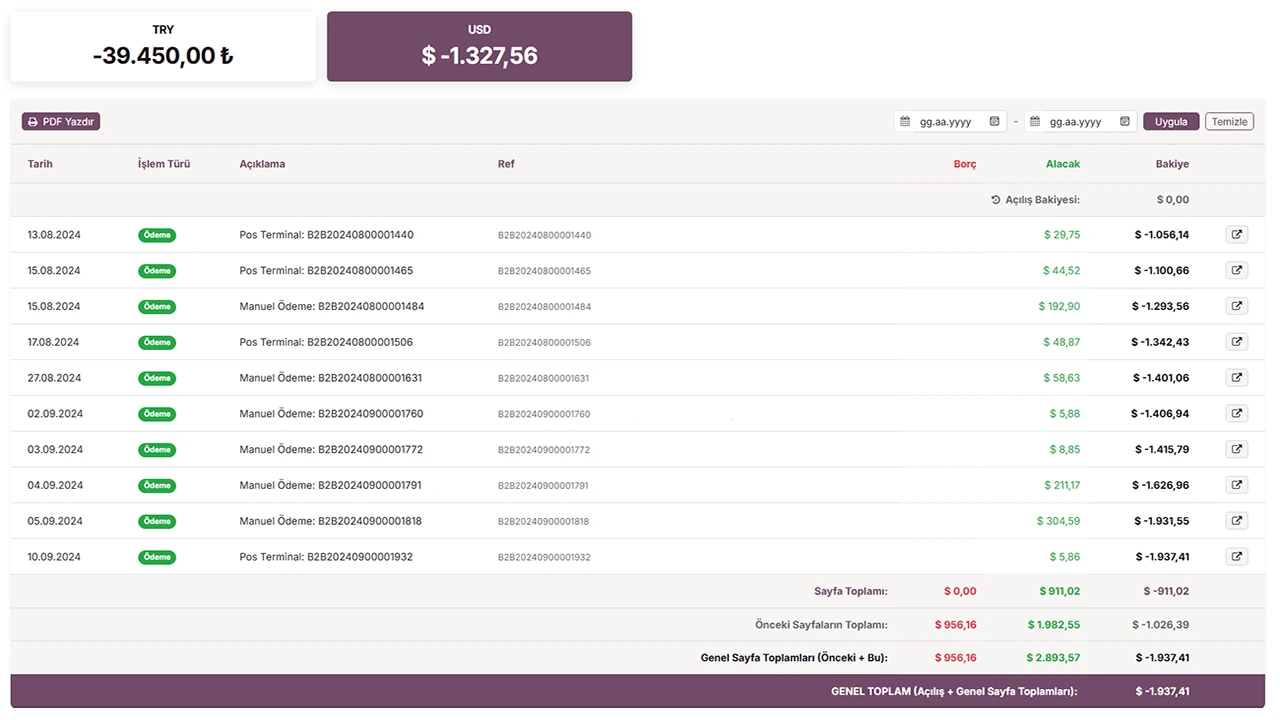Viewport: 1280px width, 720px height.
Task: Click the USD amount $ -1.327,56
Action: click(x=480, y=56)
